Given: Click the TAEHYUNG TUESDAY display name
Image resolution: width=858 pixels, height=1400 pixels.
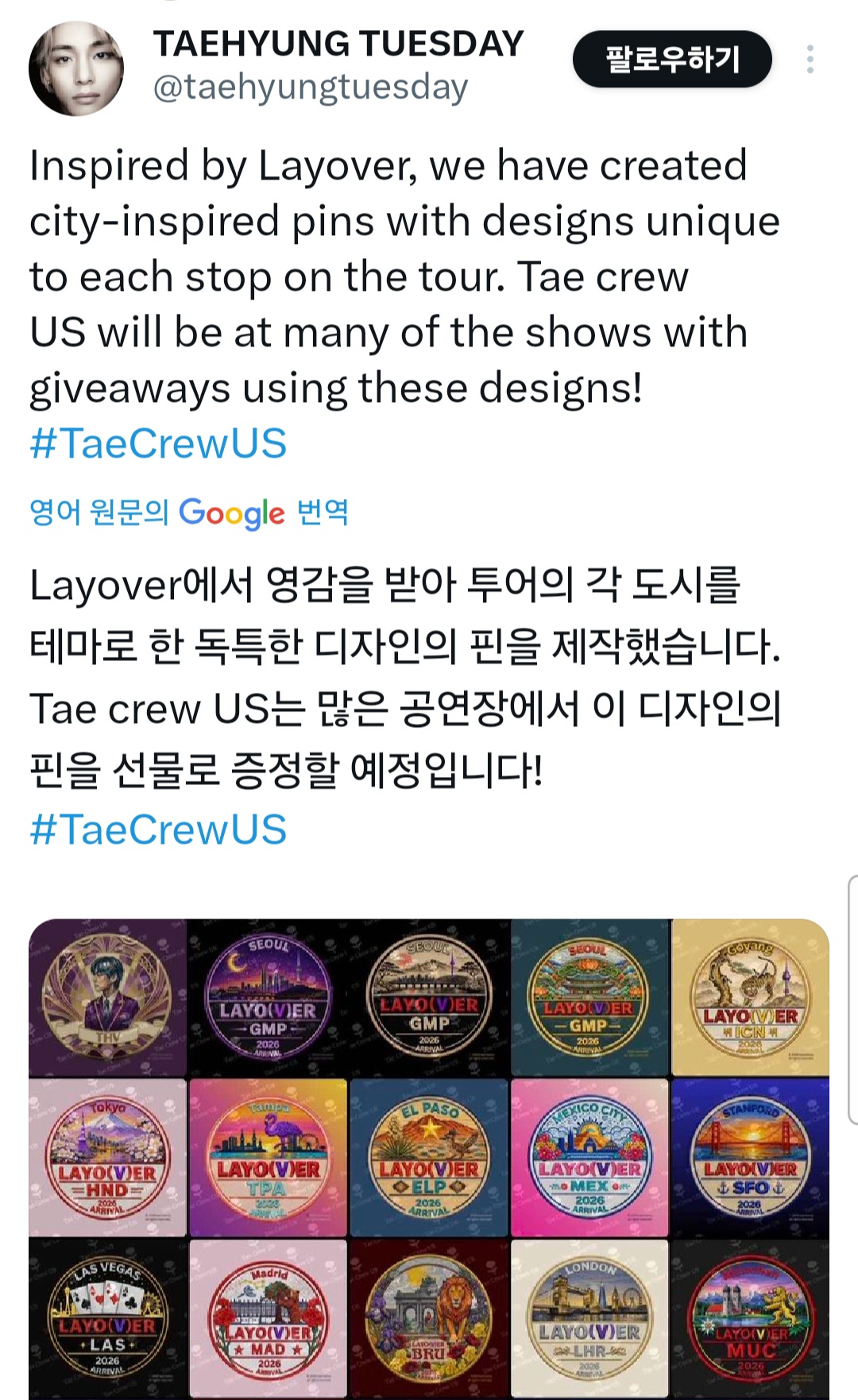Looking at the screenshot, I should 338,43.
